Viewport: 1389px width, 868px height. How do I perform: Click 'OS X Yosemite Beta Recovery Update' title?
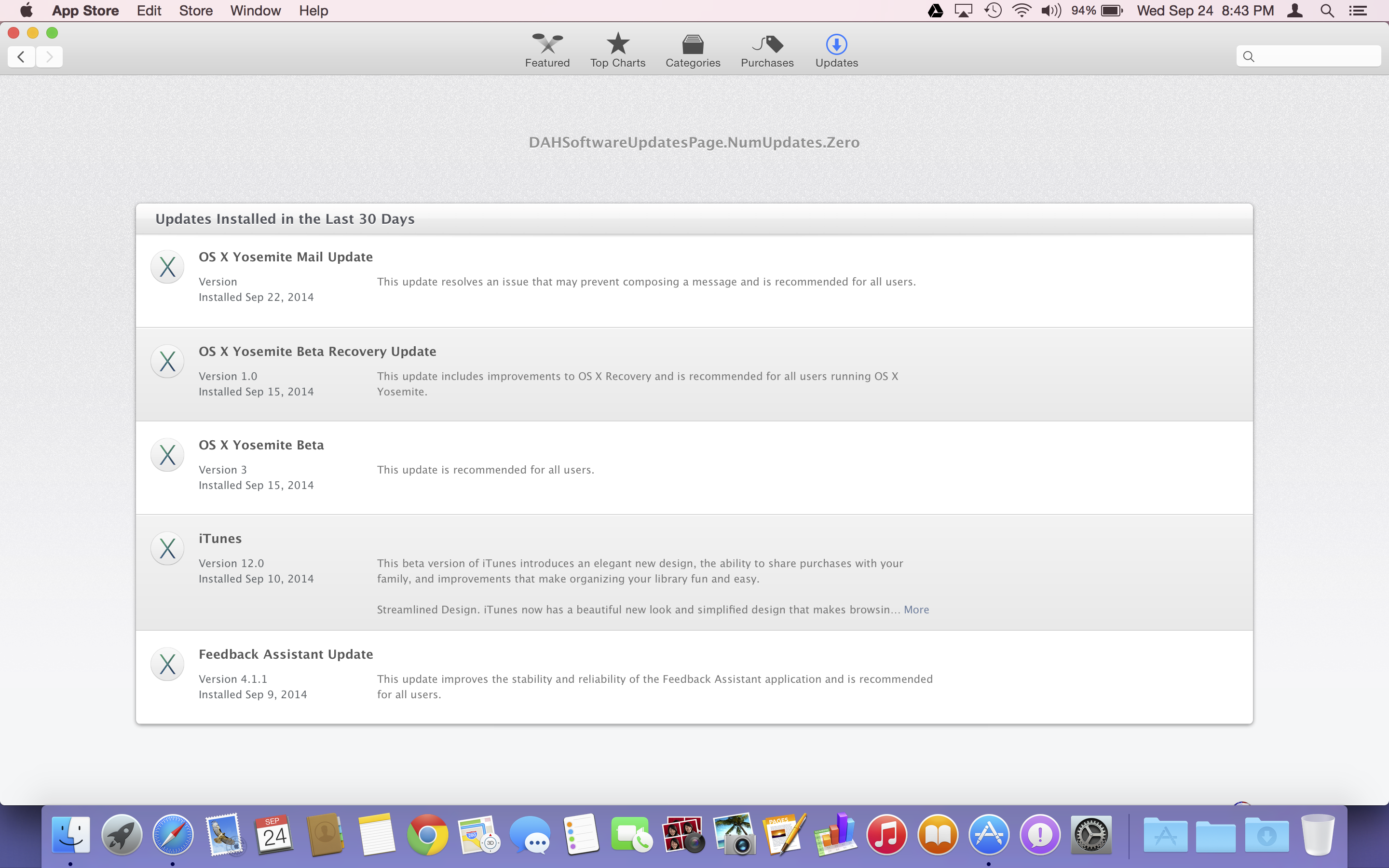tap(317, 352)
